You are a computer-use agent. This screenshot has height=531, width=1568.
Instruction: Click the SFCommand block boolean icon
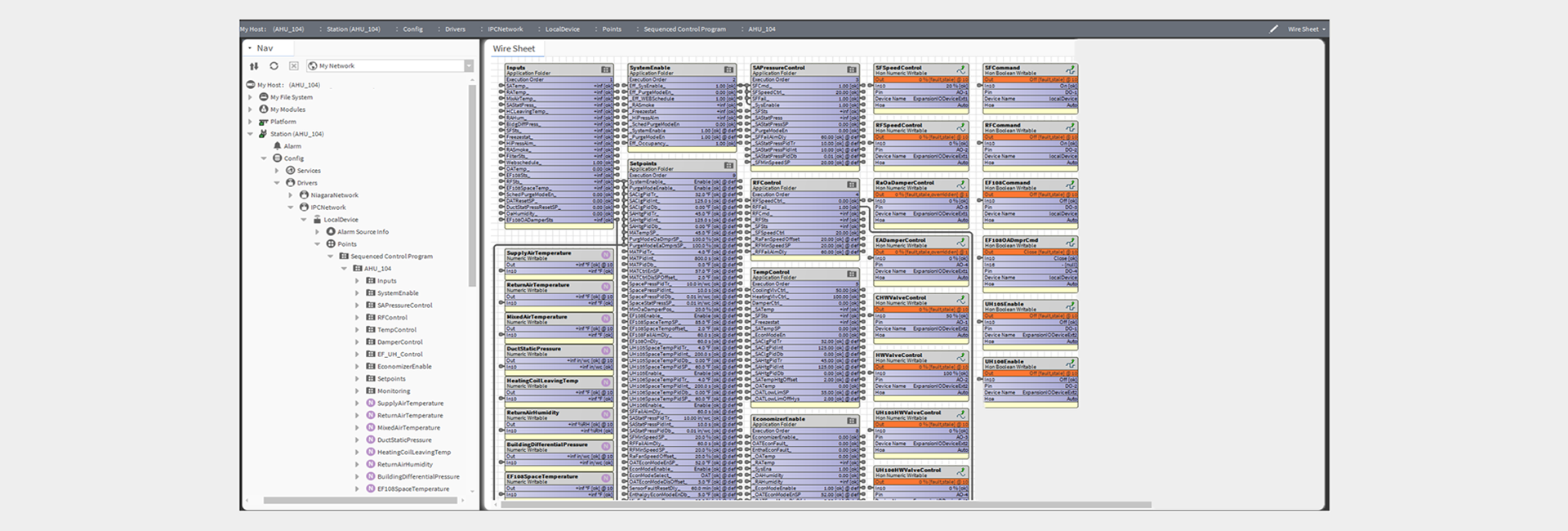pos(1070,70)
